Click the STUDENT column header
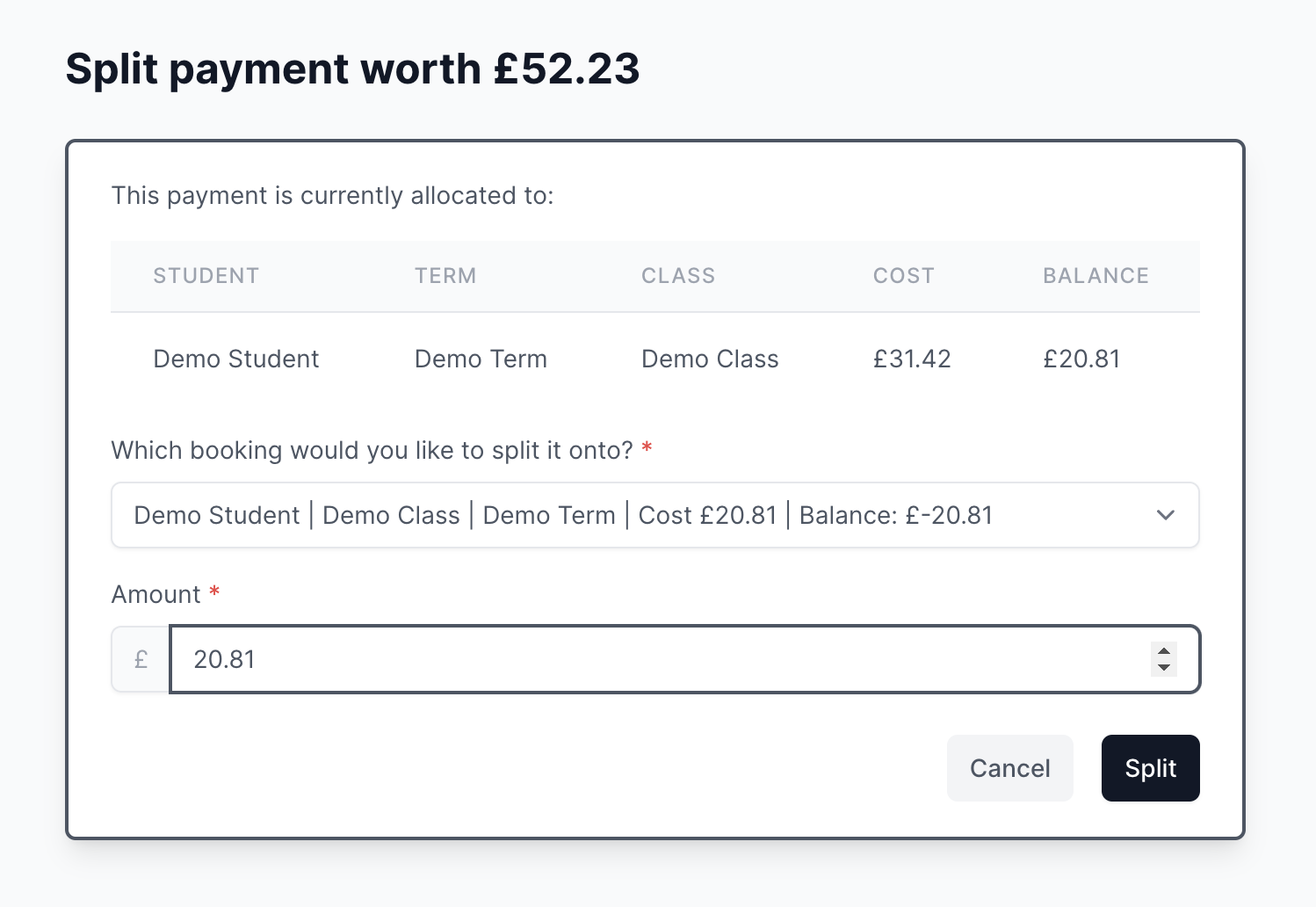This screenshot has width=1316, height=907. pos(206,275)
